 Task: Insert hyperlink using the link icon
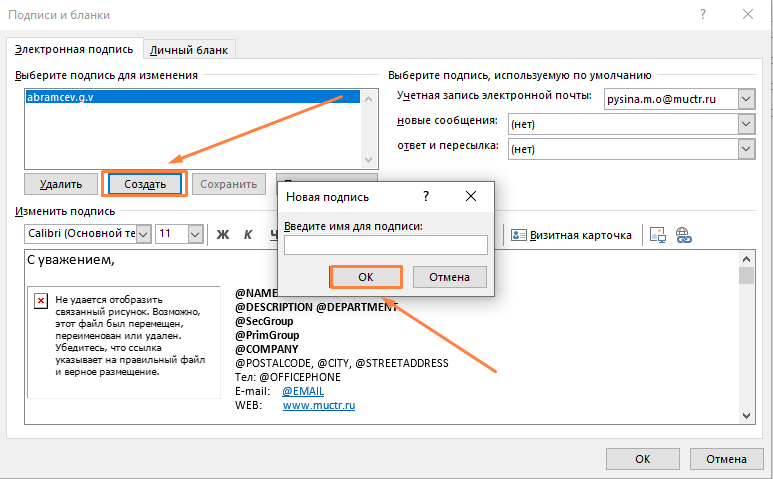coord(684,235)
